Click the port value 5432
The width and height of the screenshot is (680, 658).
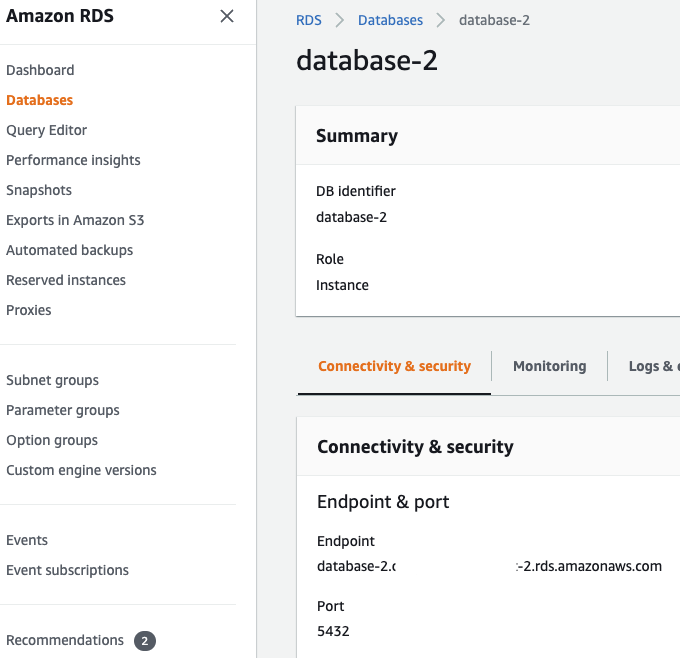pos(333,631)
